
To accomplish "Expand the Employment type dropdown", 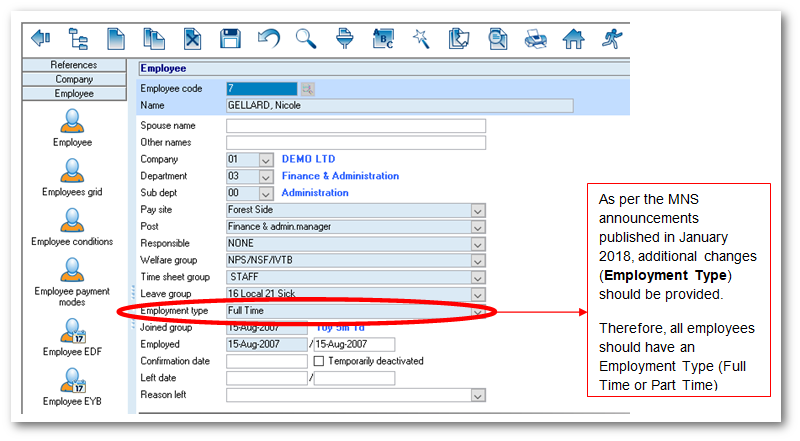I will 478,312.
